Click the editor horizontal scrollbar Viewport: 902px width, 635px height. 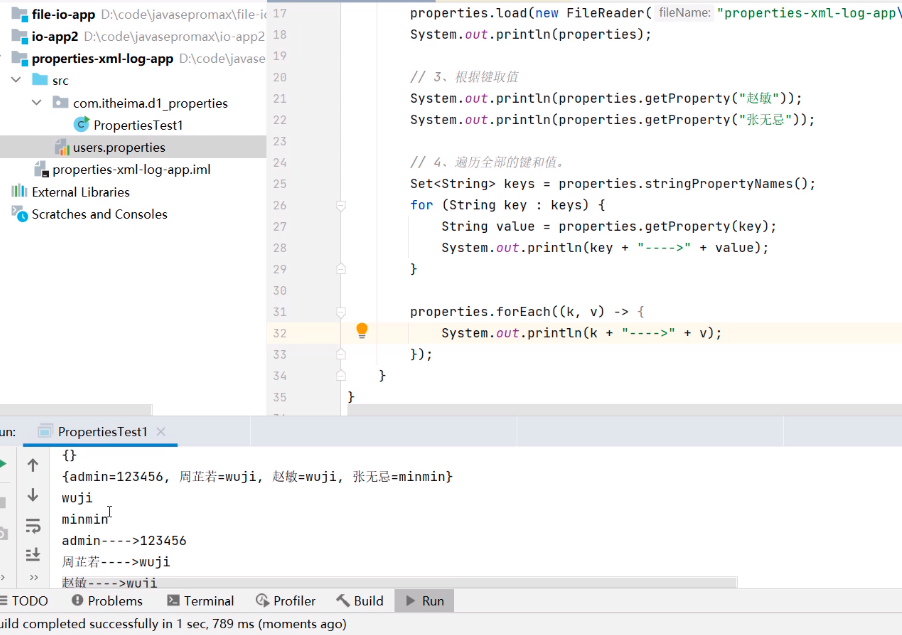(x=624, y=409)
